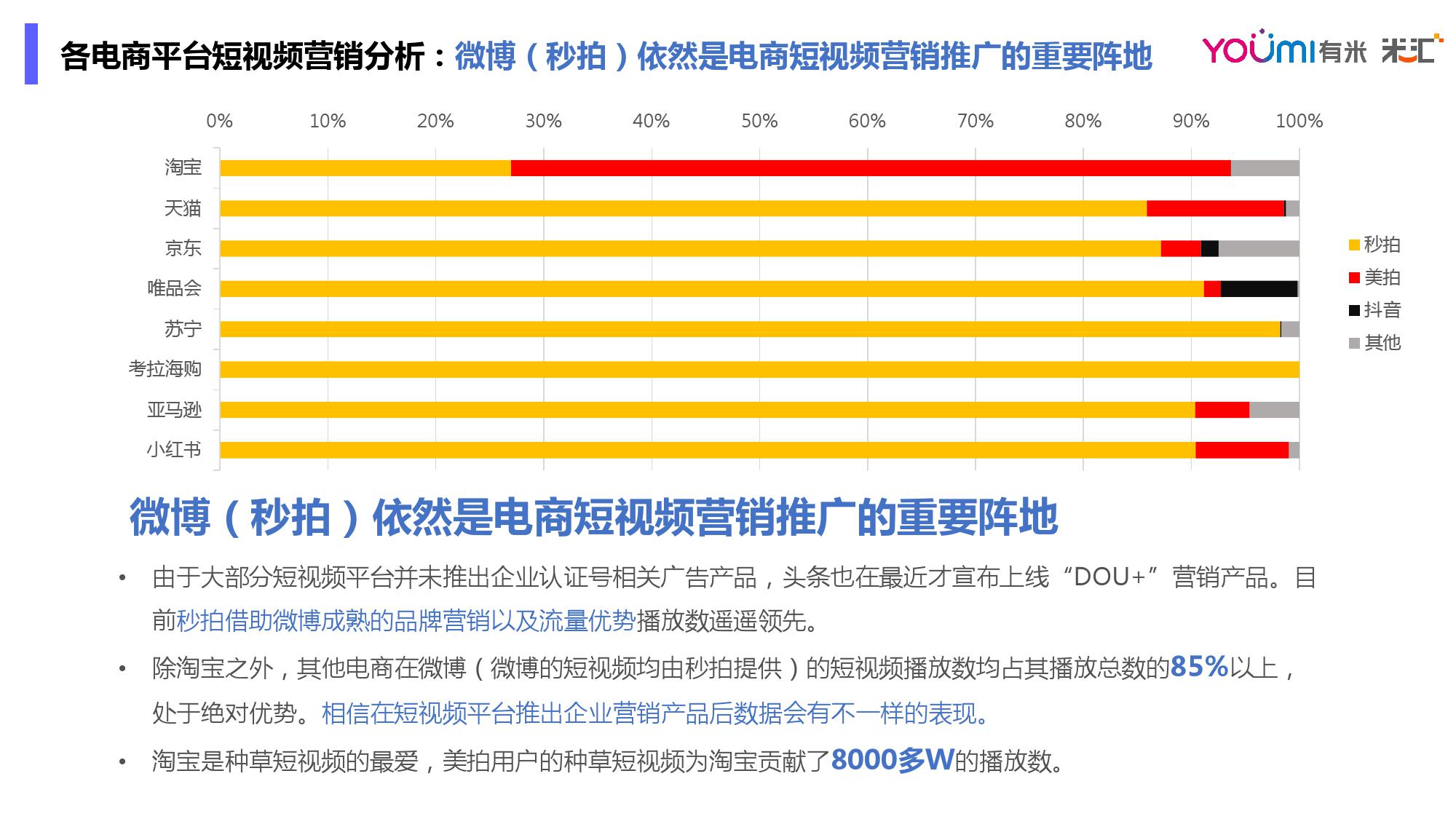The height and width of the screenshot is (819, 1456).
Task: Click the blue 85% highlighted text
Action: [1199, 666]
